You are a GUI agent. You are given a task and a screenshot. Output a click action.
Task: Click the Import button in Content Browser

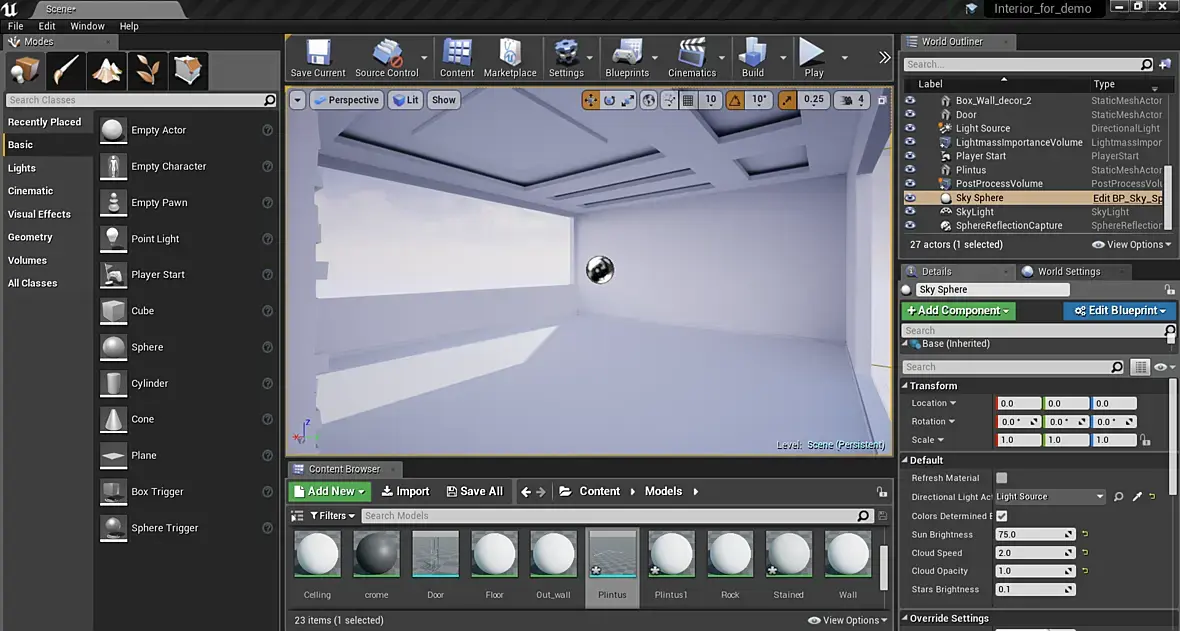tap(406, 491)
